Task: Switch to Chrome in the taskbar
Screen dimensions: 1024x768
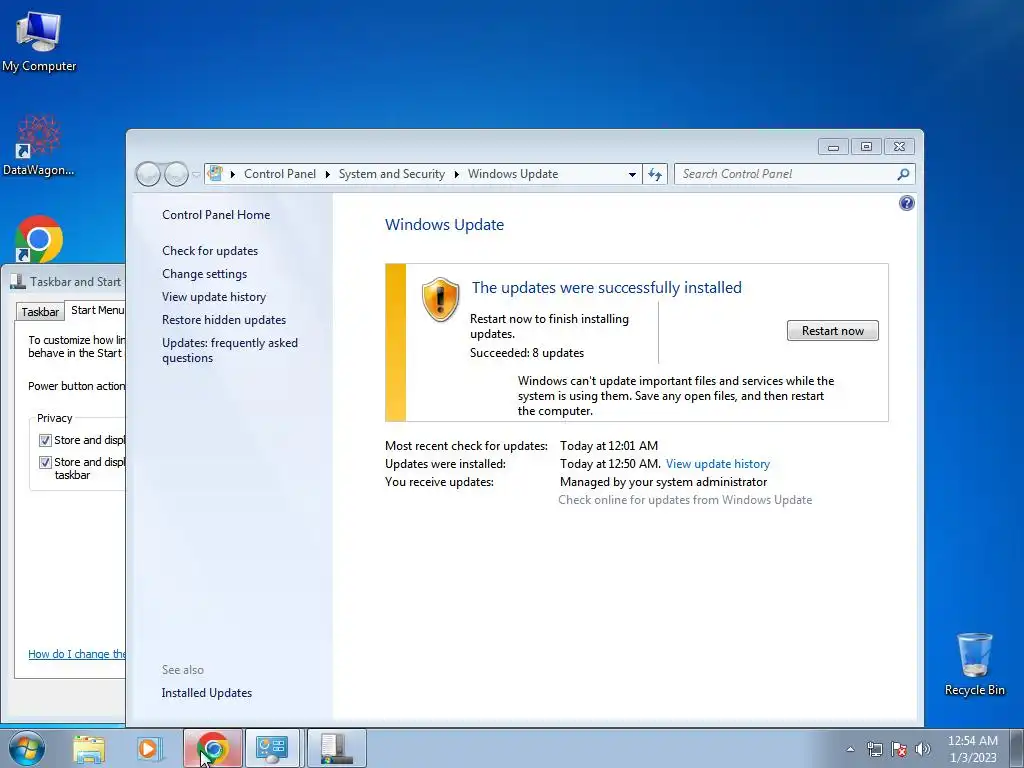Action: coord(213,748)
